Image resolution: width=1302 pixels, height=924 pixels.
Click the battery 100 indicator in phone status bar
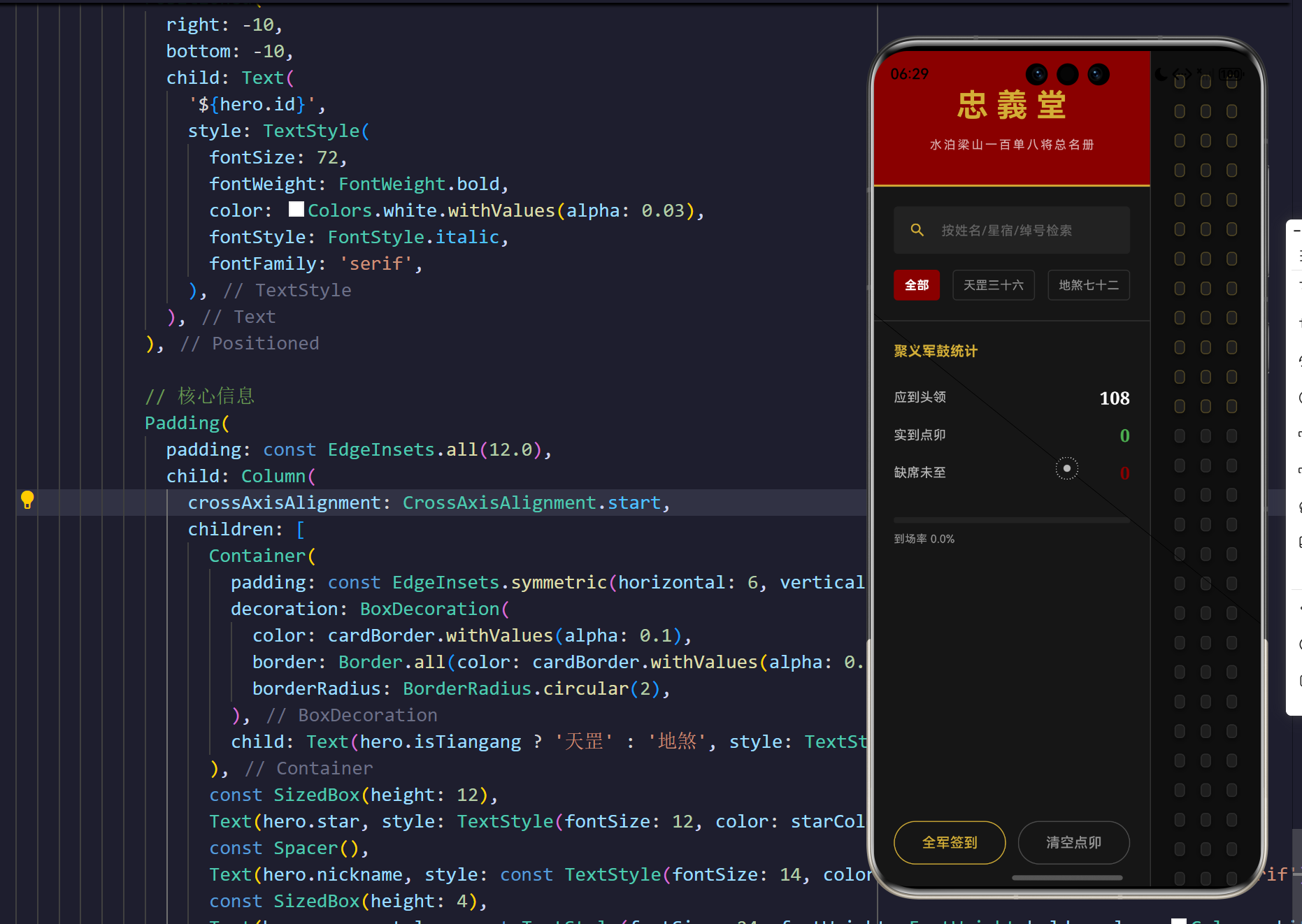pos(1231,74)
